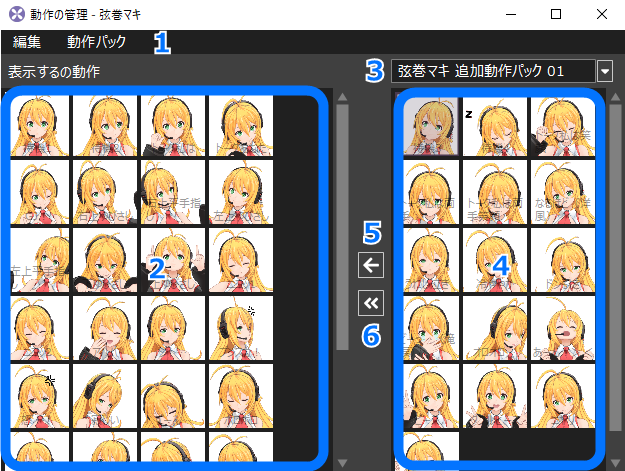Open the 動作パック menu
Viewport: 625px width, 471px height.
pyautogui.click(x=96, y=42)
